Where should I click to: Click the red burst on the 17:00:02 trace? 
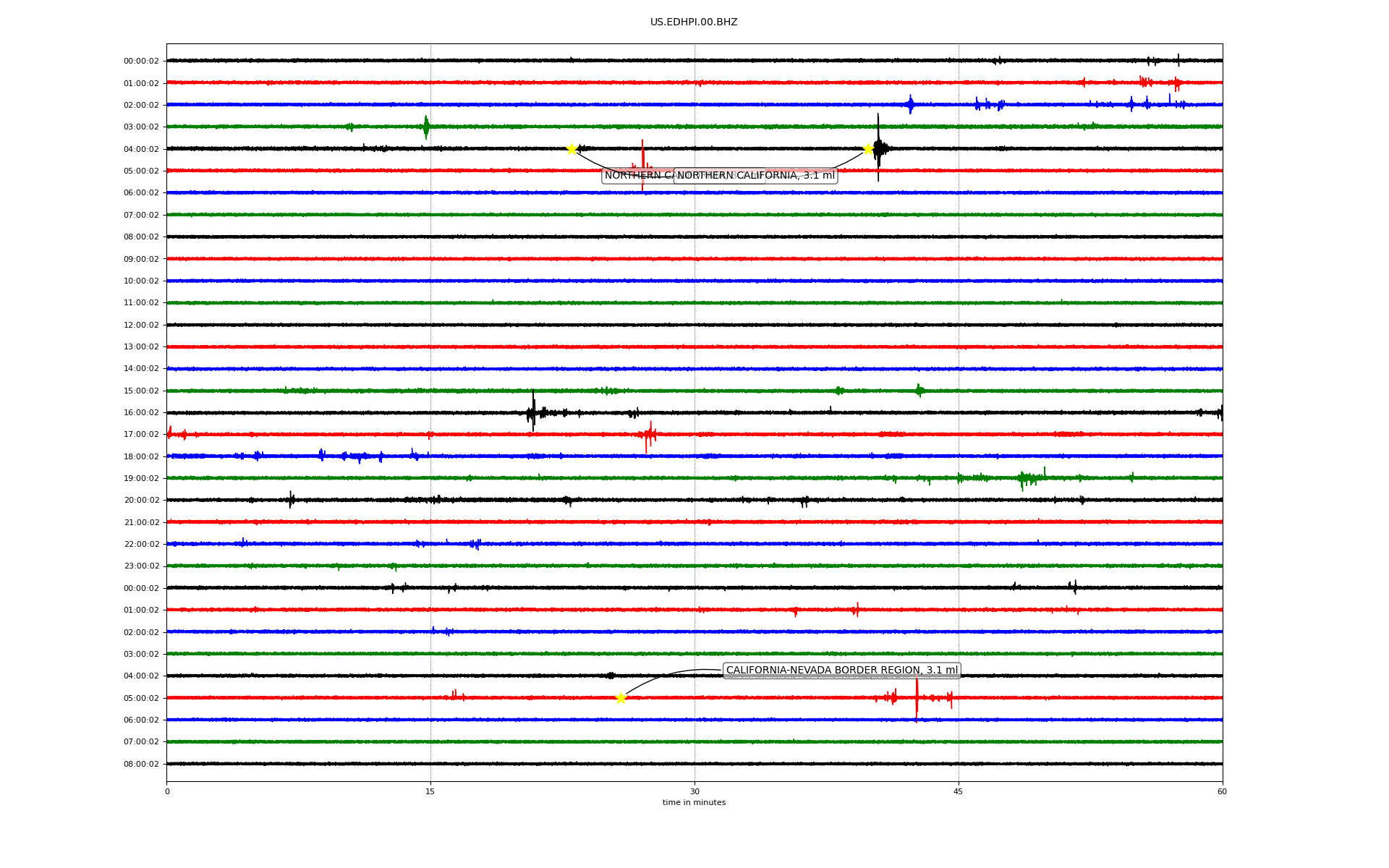point(648,435)
